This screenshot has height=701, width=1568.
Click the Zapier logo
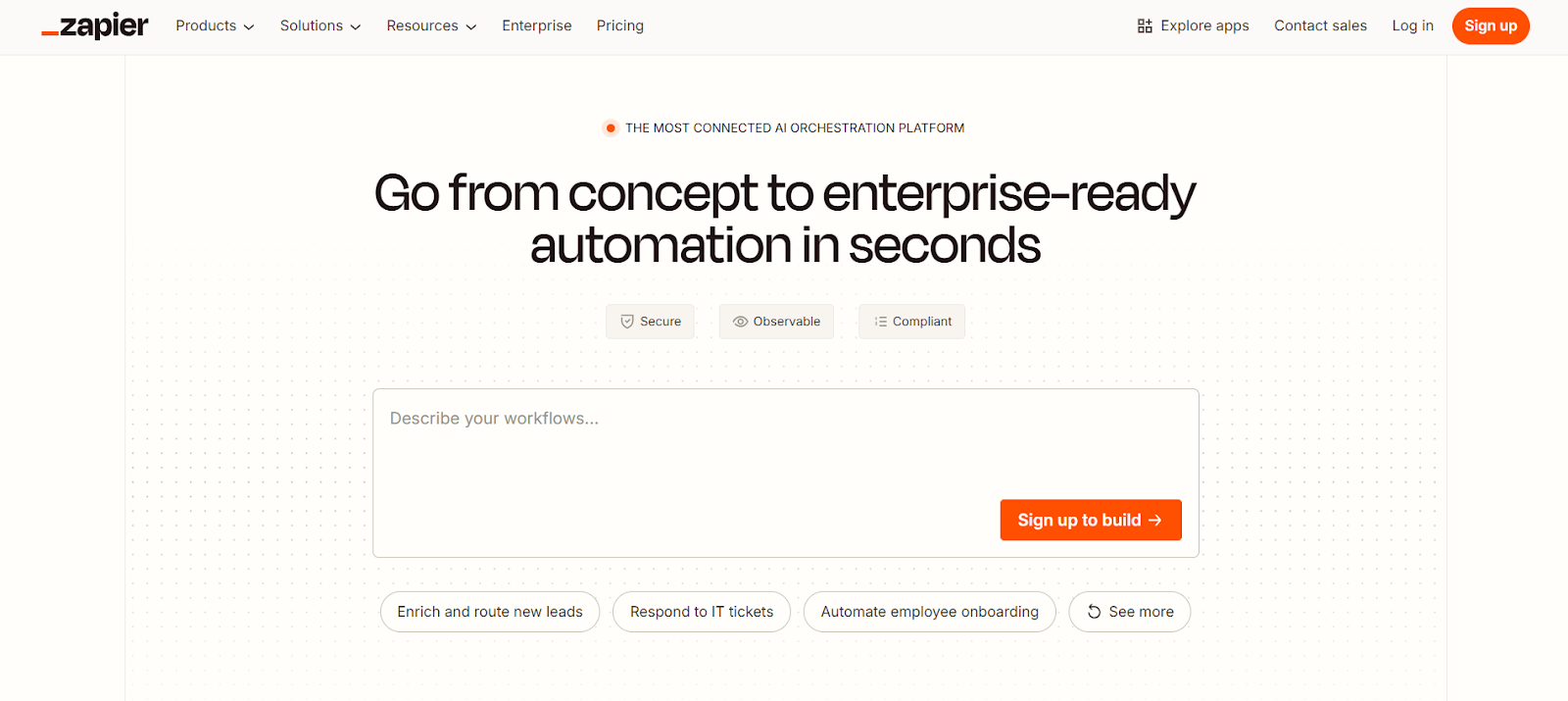(94, 25)
